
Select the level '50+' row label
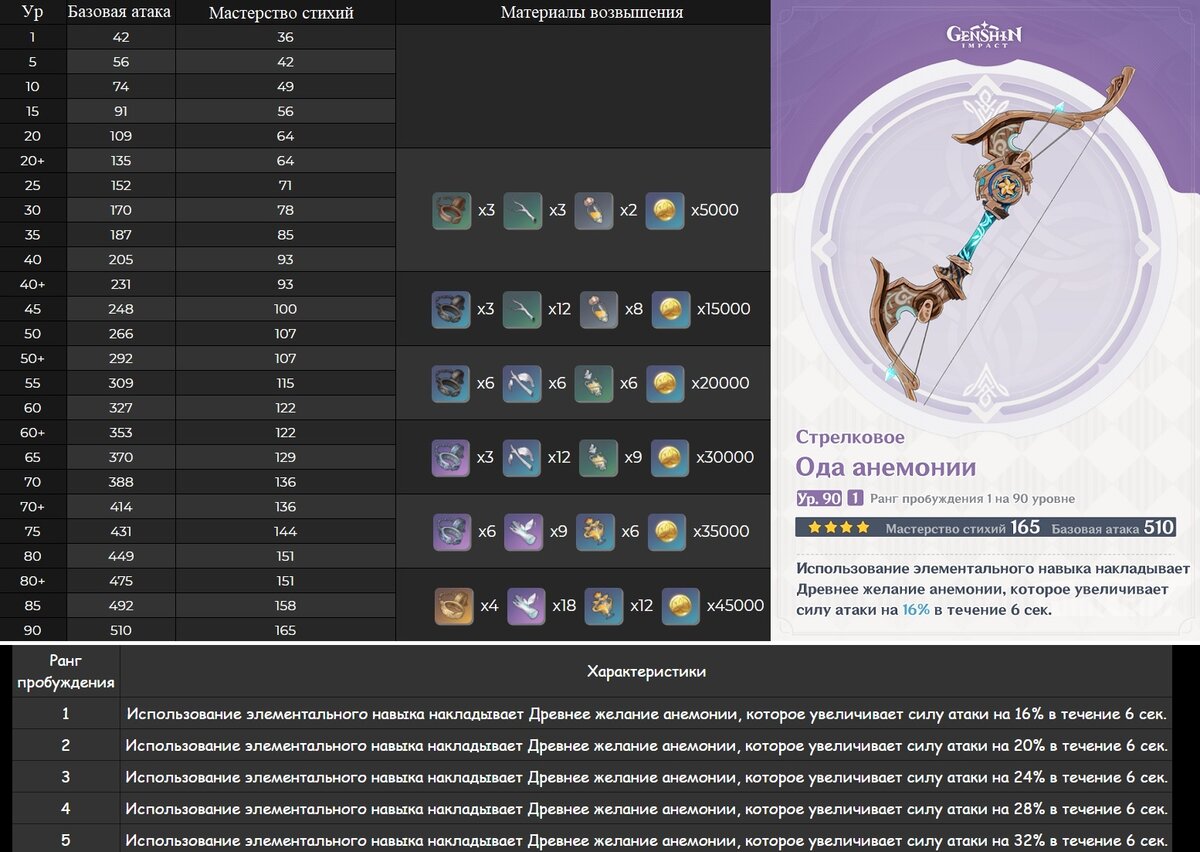33,358
